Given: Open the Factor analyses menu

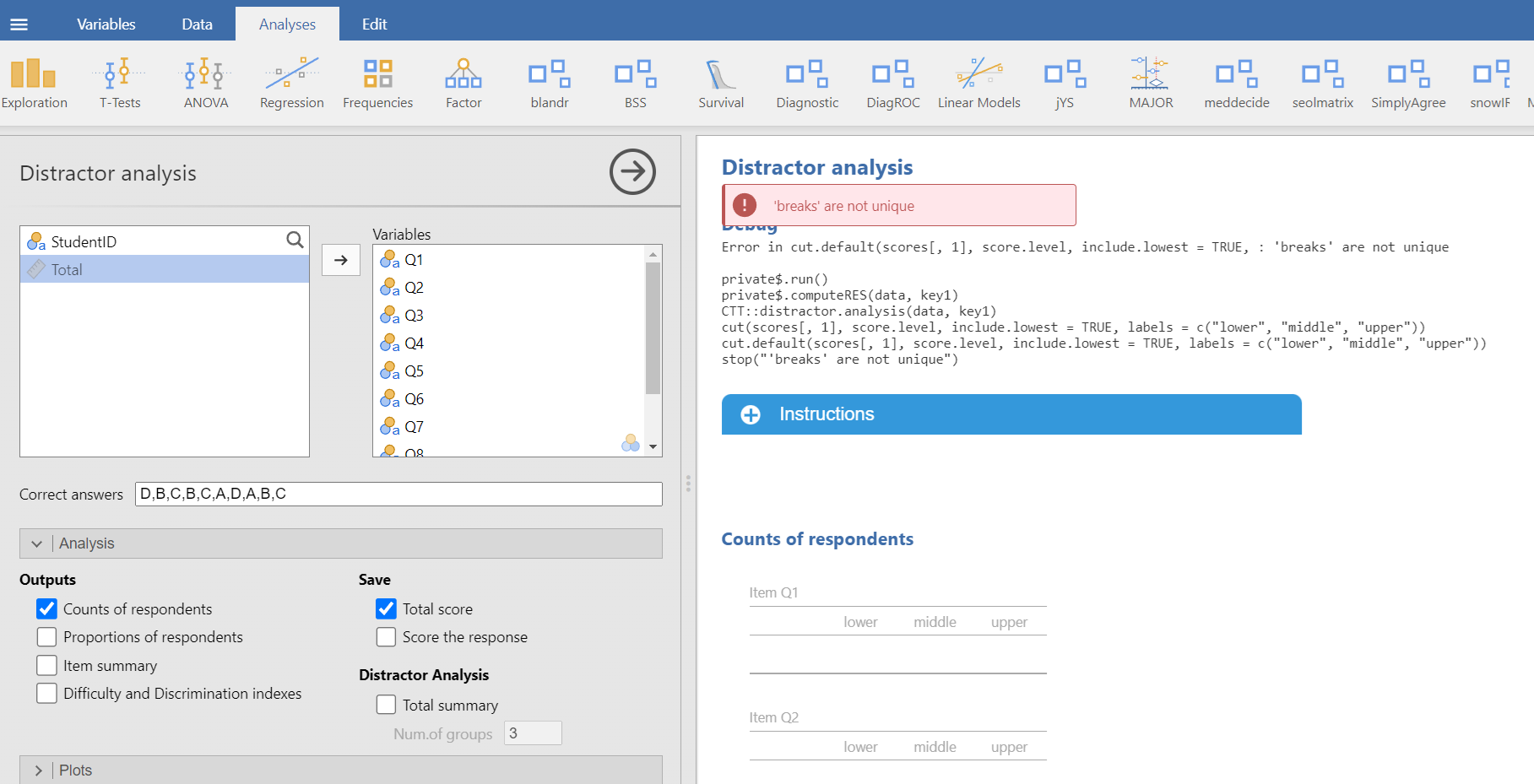Looking at the screenshot, I should click(x=463, y=84).
